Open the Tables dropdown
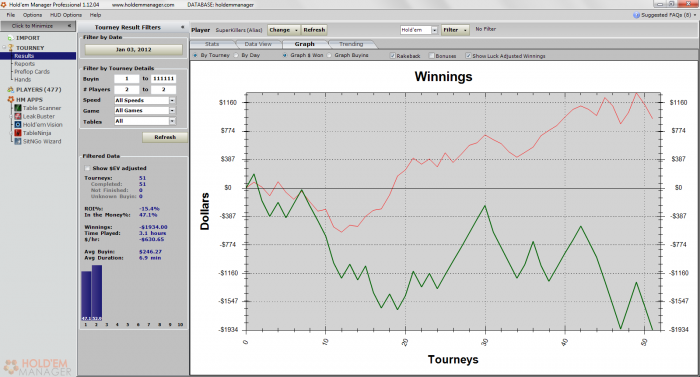This screenshot has width=700, height=377. pyautogui.click(x=172, y=121)
